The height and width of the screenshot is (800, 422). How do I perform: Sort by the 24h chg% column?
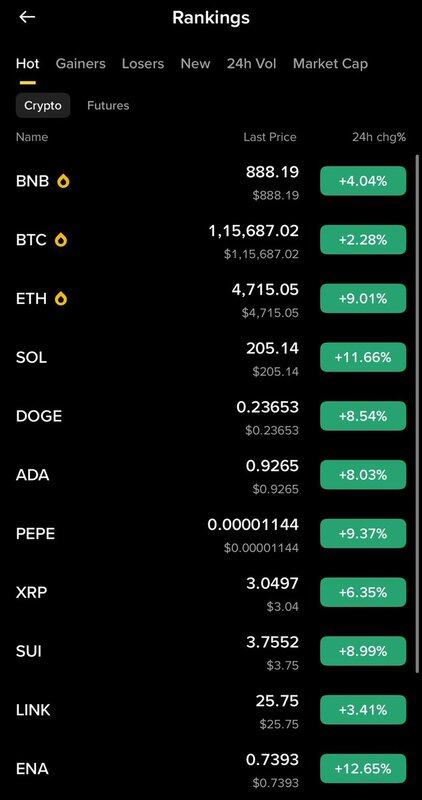pos(379,137)
